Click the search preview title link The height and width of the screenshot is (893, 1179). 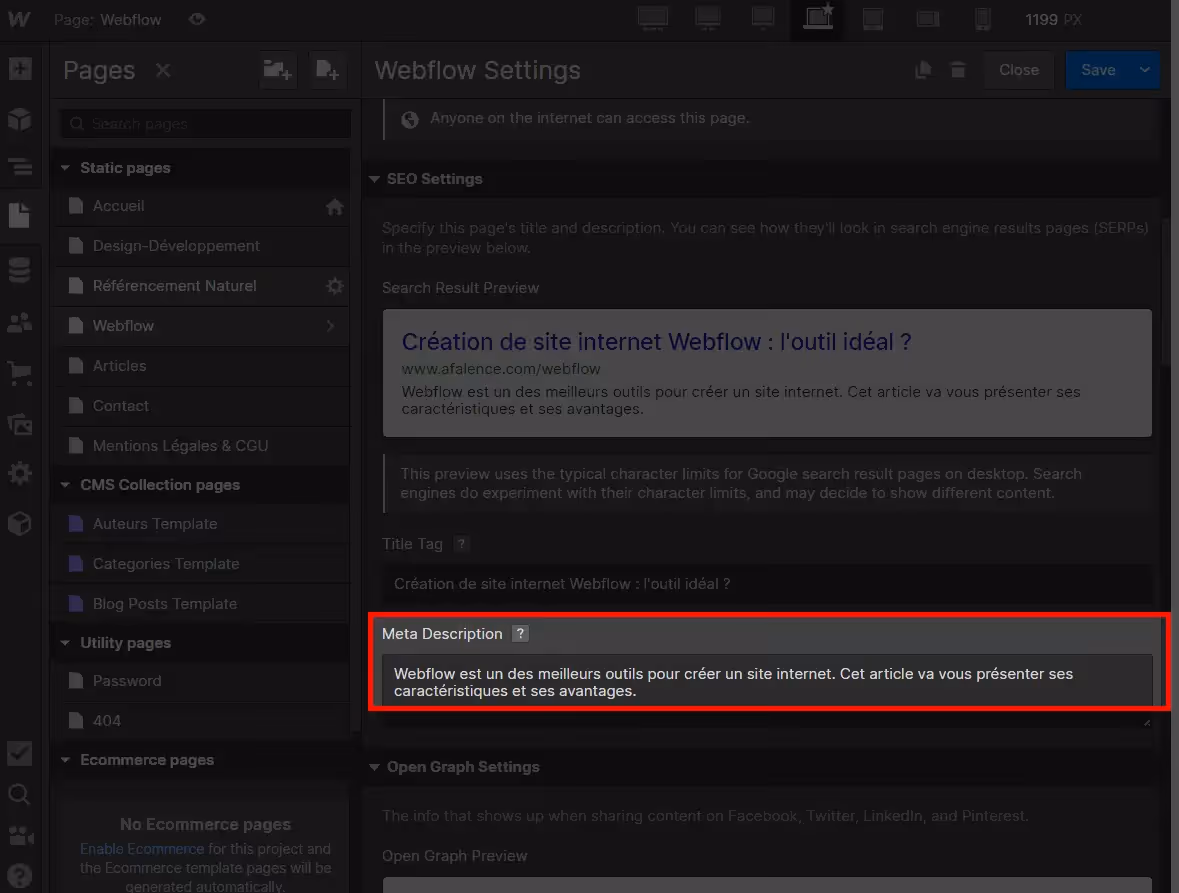(x=656, y=342)
